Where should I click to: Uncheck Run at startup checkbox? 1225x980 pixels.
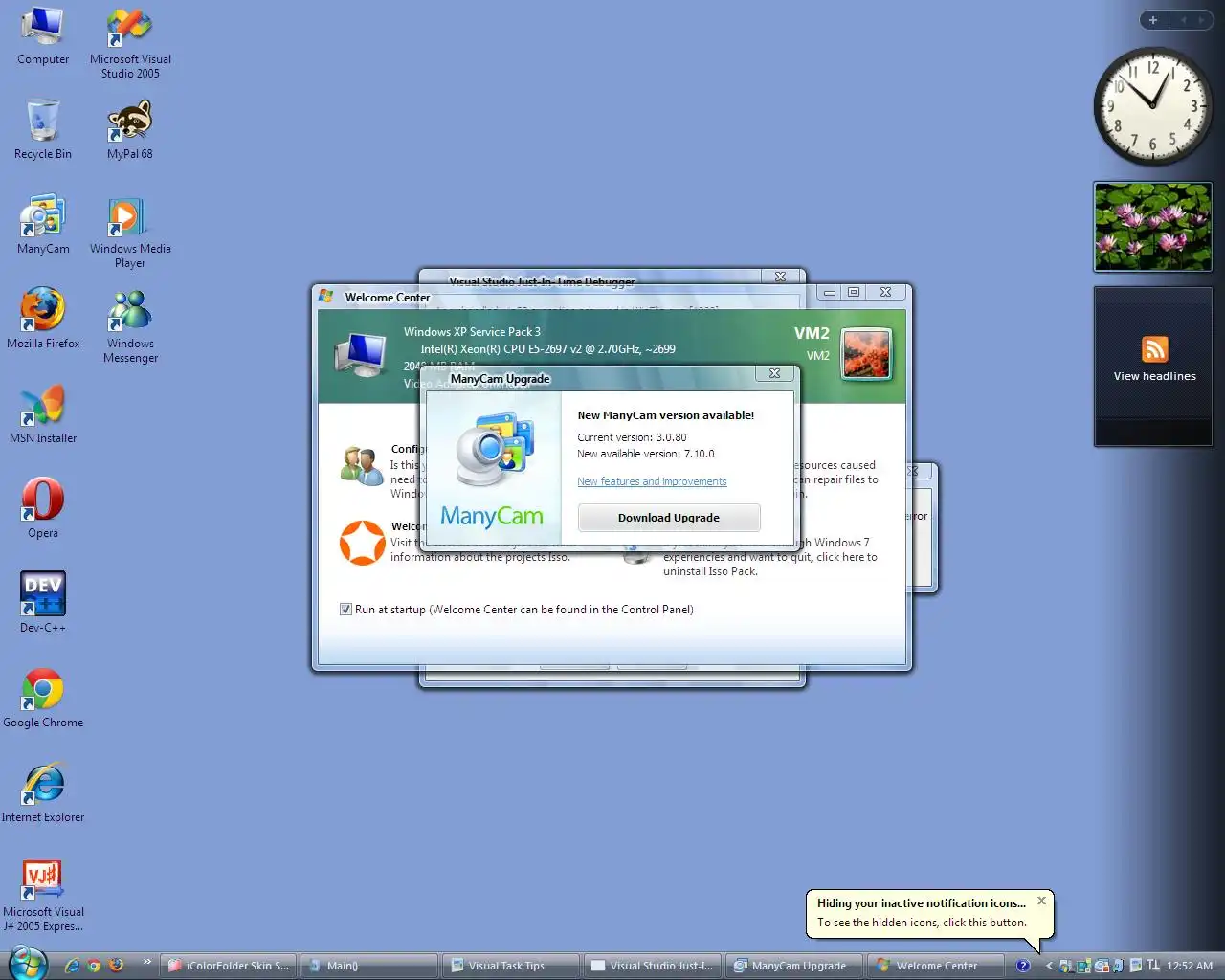pos(345,610)
